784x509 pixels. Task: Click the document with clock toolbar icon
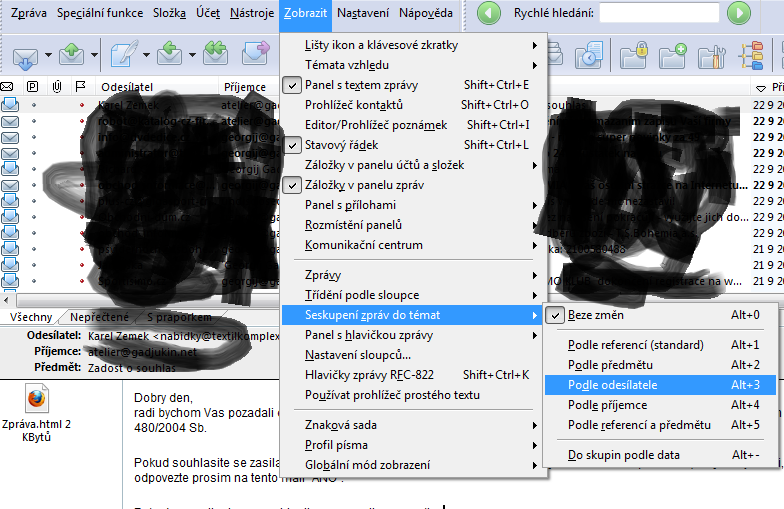tap(588, 55)
